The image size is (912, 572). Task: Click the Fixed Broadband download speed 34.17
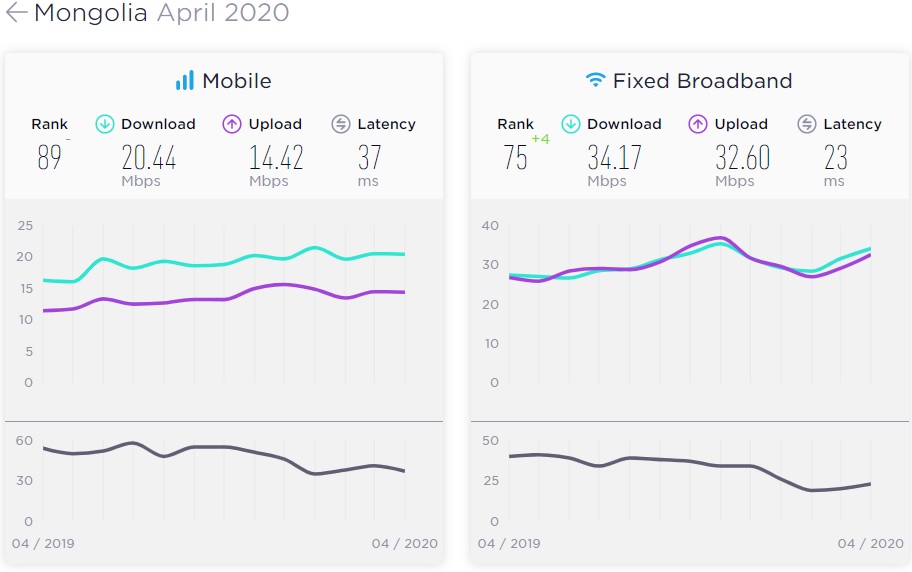click(615, 157)
